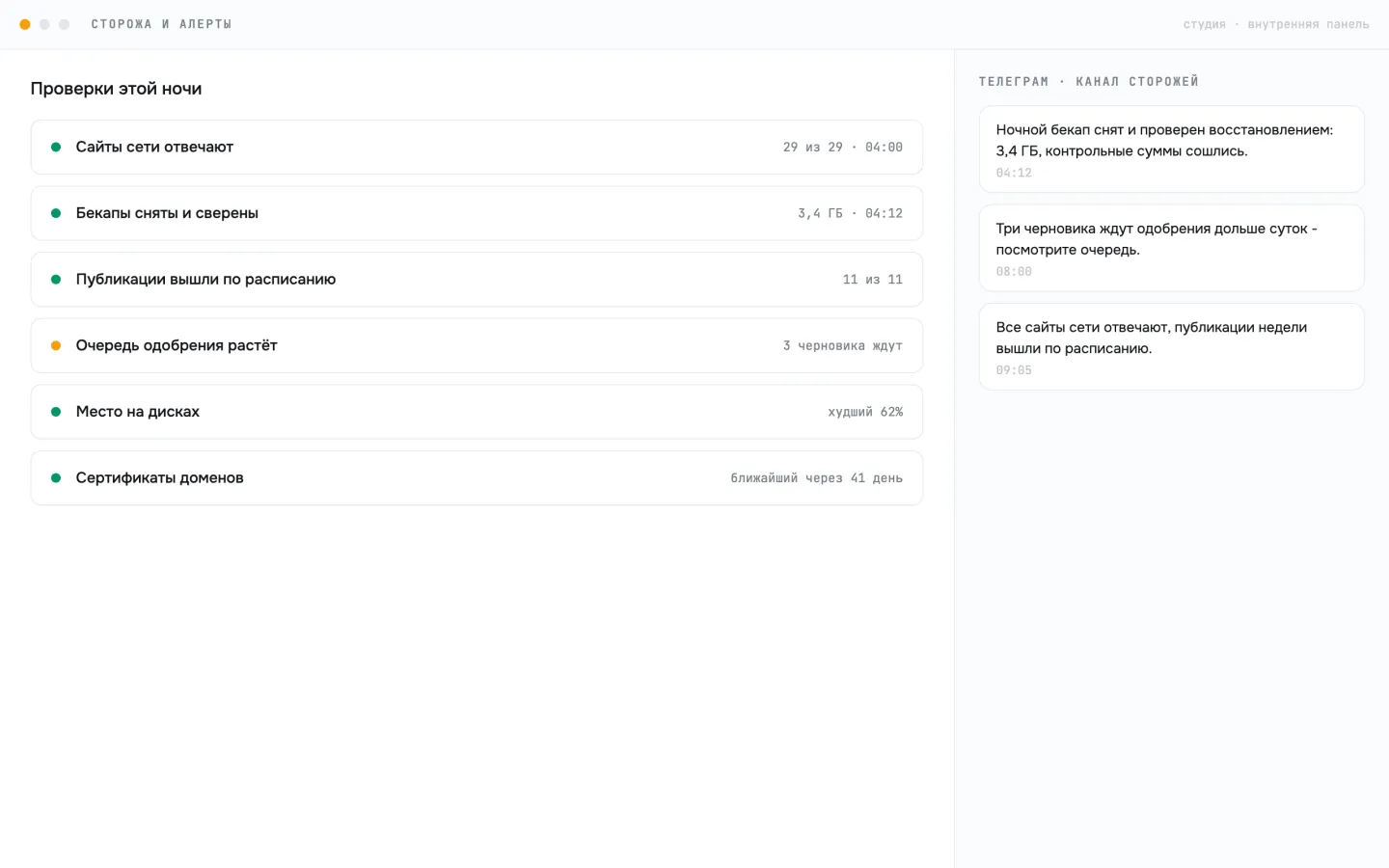Click the «3,4 ГБ · 04:12» backup value
The width and height of the screenshot is (1389, 868).
pos(850,213)
